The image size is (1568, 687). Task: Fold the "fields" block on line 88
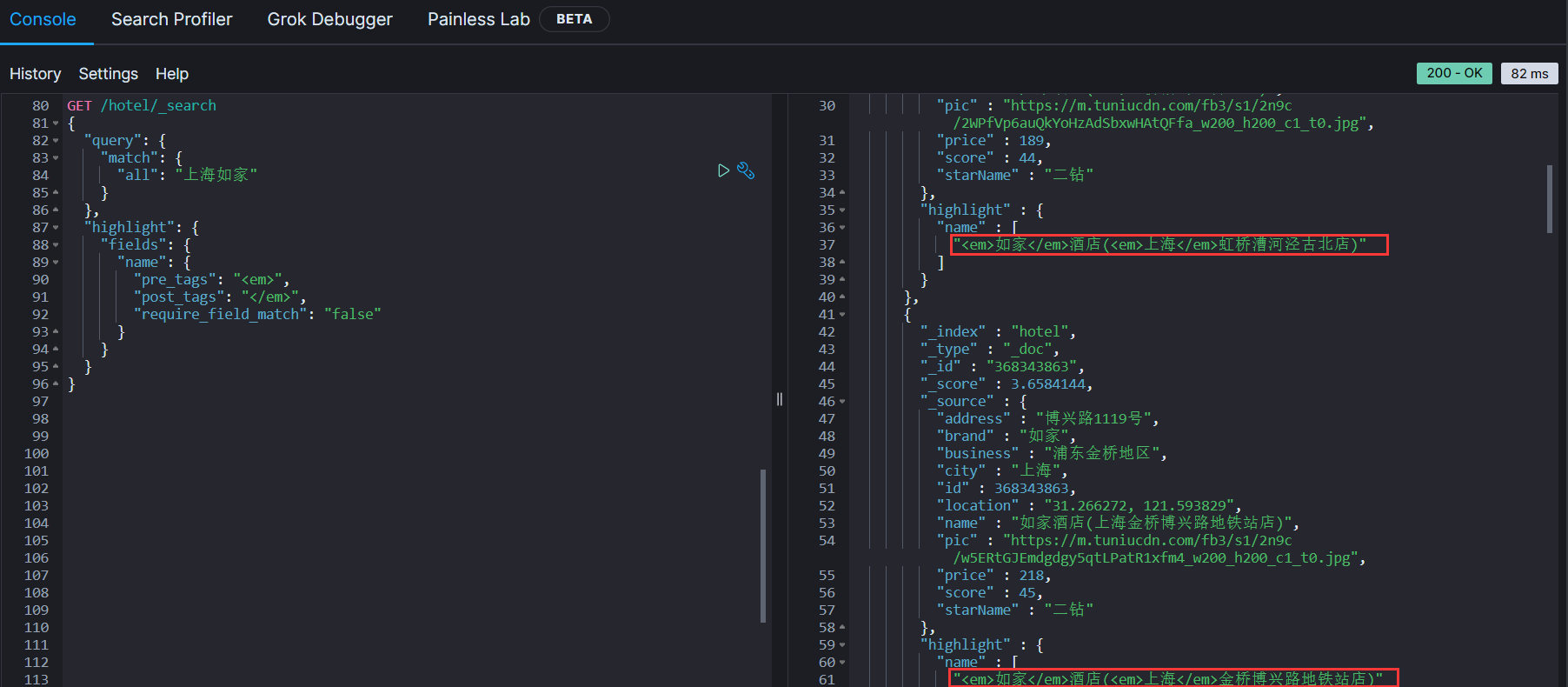pos(56,245)
